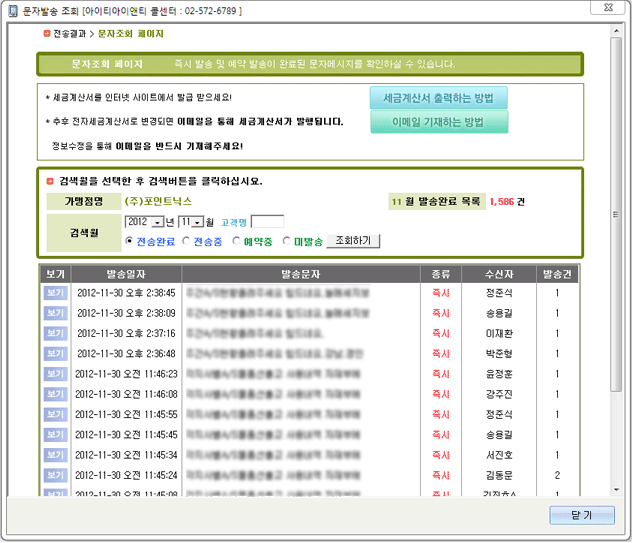Viewport: 632px width, 543px height.
Task: Choose the 전송중 radio option
Action: tap(186, 241)
